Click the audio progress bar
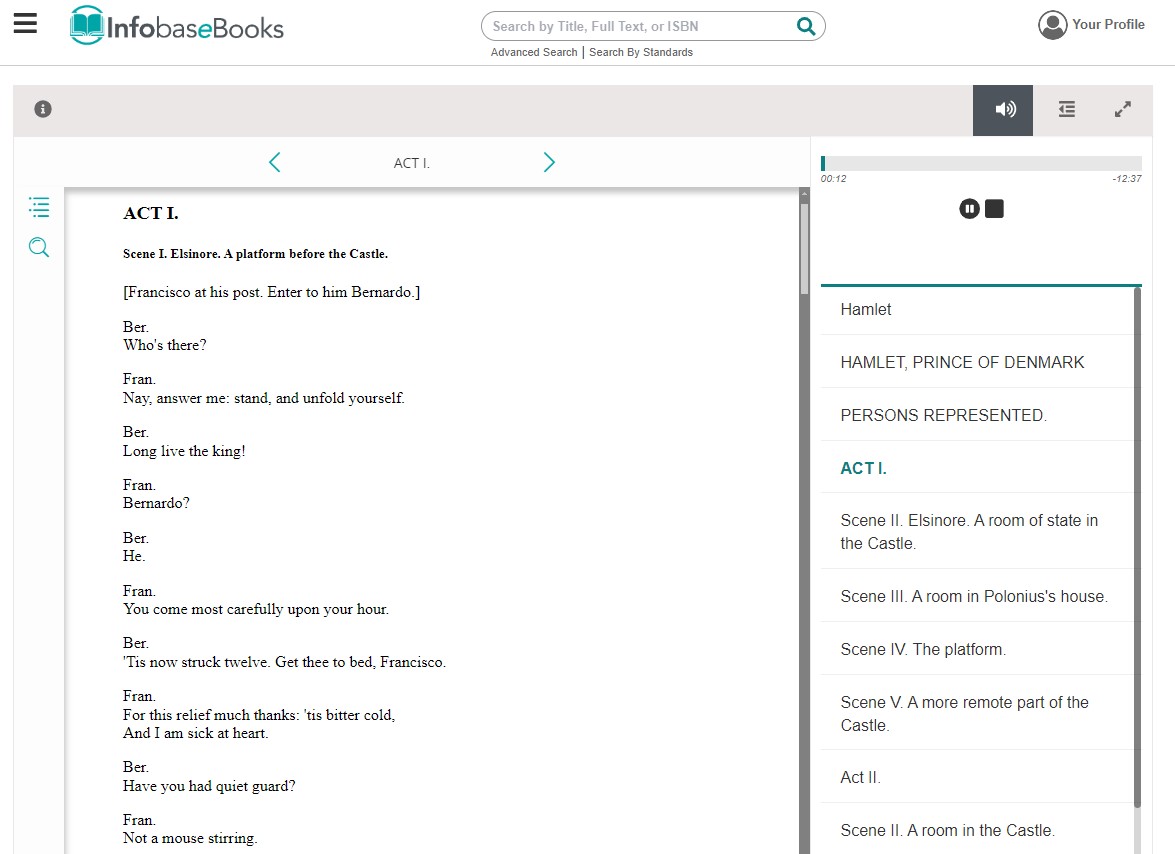This screenshot has width=1175, height=854. coord(981,163)
